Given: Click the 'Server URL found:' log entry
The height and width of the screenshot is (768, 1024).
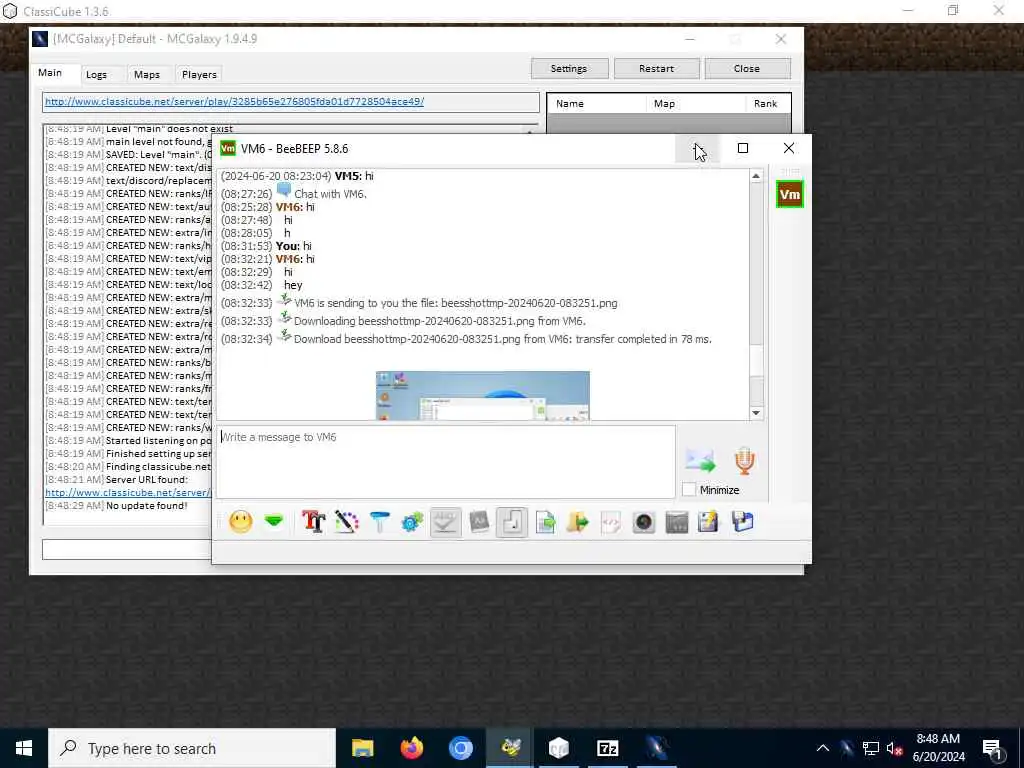Looking at the screenshot, I should (x=116, y=479).
